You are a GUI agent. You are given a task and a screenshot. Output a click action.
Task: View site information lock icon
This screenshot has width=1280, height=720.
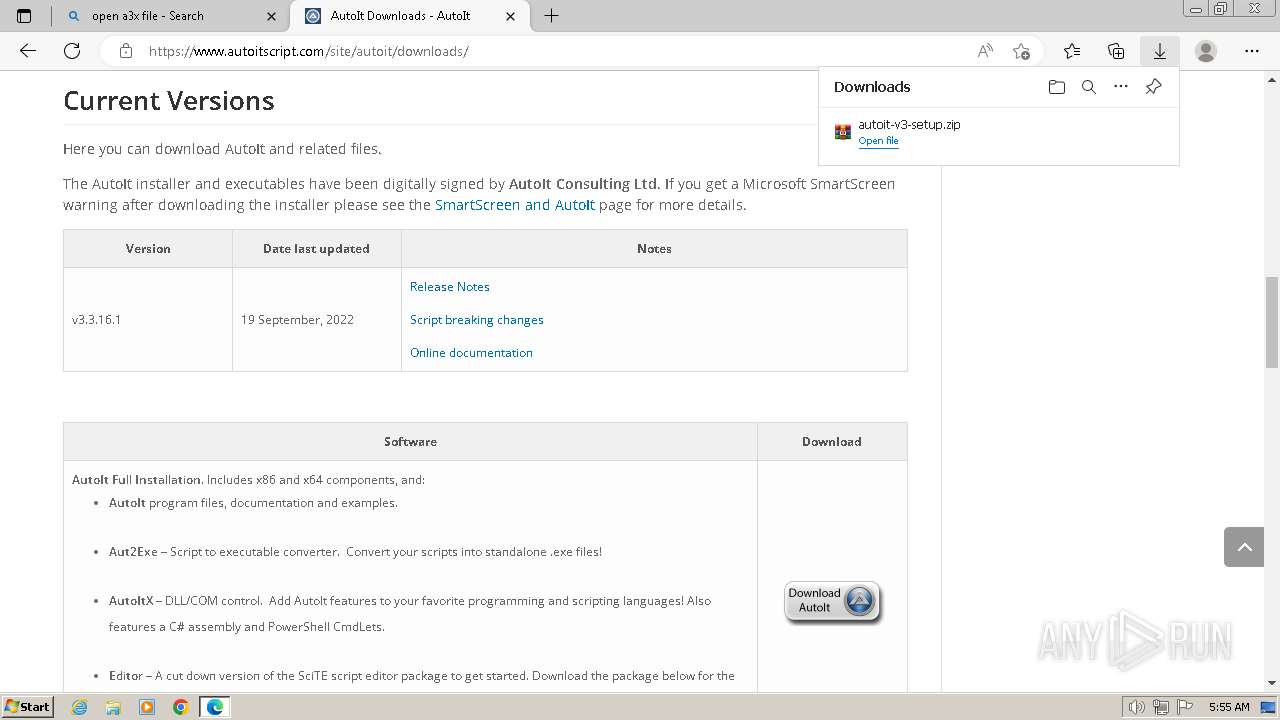coord(126,51)
